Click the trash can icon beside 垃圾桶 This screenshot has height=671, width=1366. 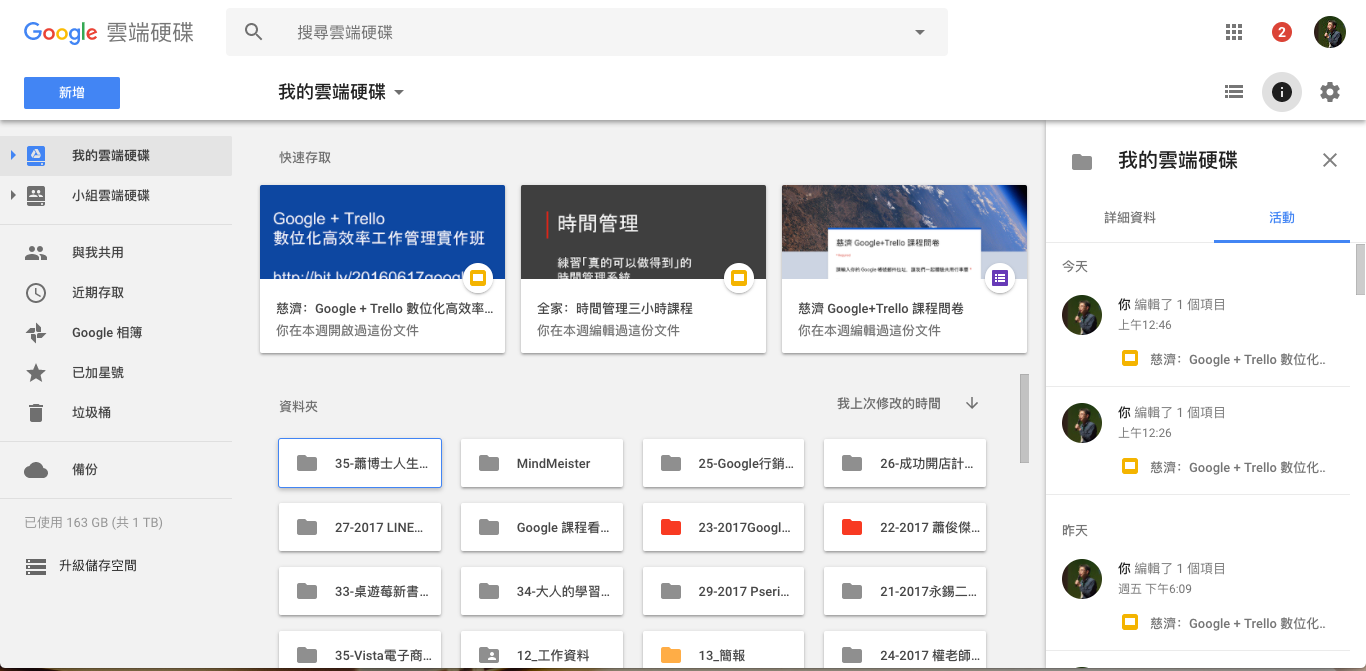click(x=36, y=413)
